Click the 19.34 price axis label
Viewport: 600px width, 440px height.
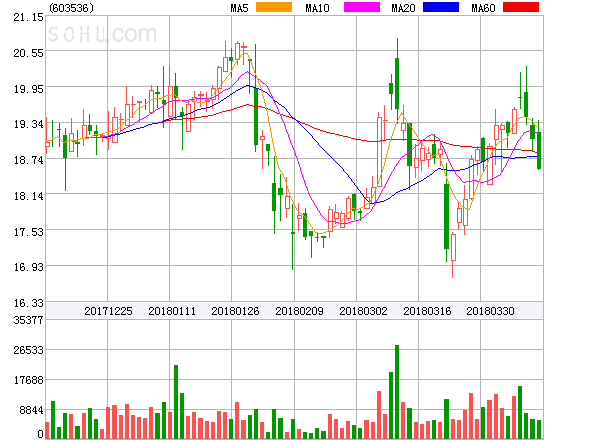click(x=28, y=124)
